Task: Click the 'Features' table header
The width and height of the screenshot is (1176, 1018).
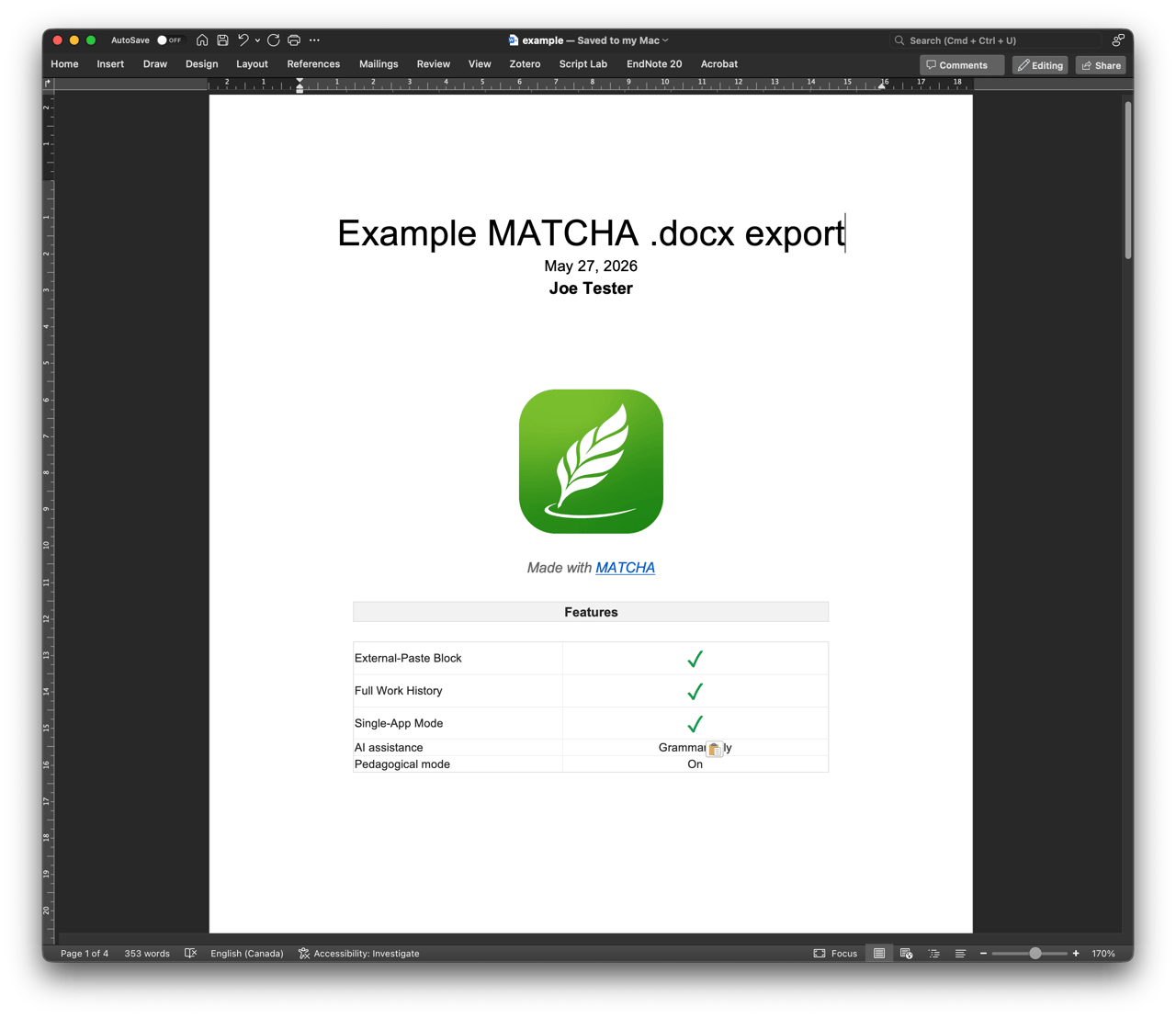Action: click(x=591, y=612)
